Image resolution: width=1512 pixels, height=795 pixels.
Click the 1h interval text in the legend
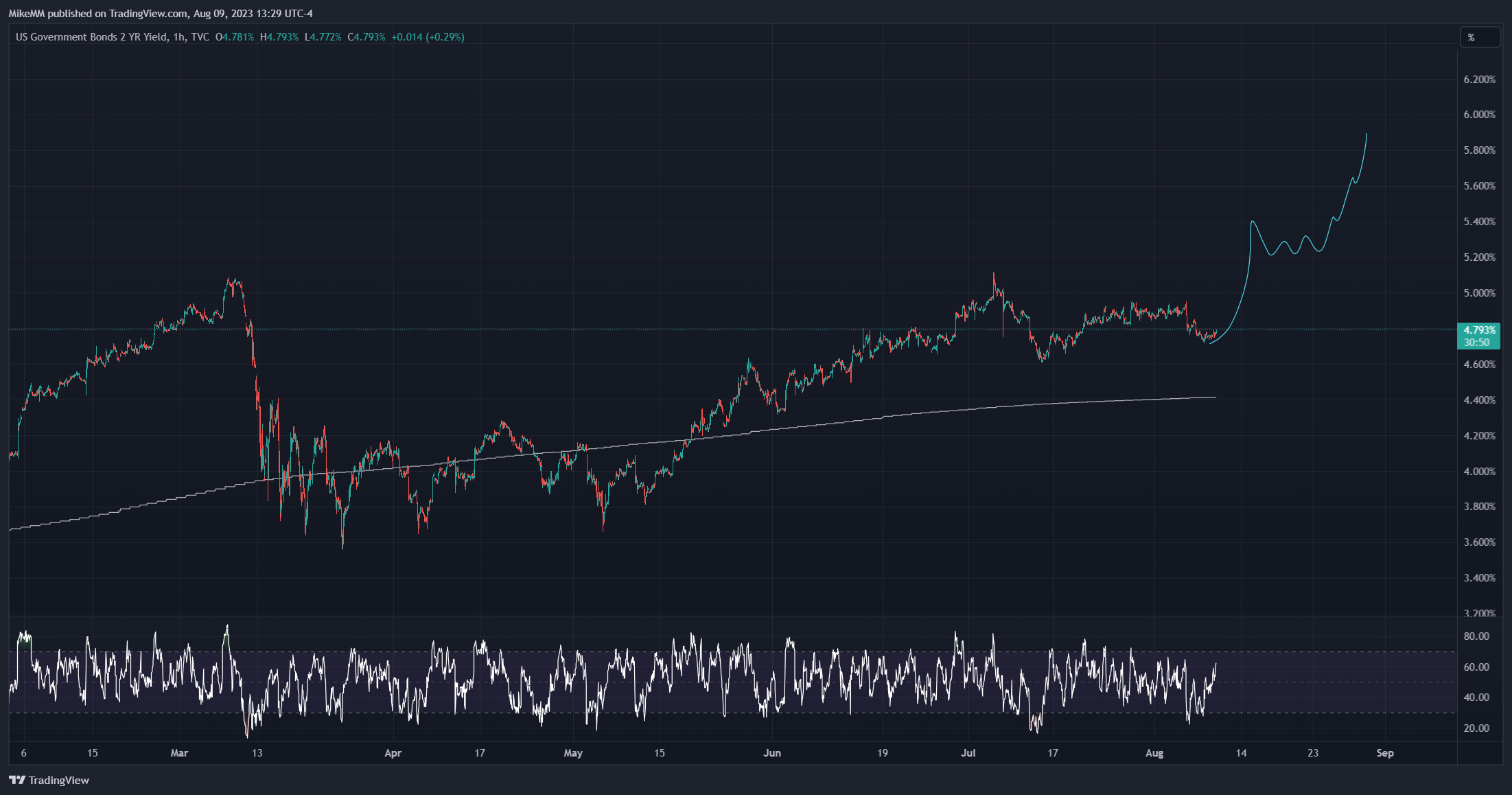179,37
